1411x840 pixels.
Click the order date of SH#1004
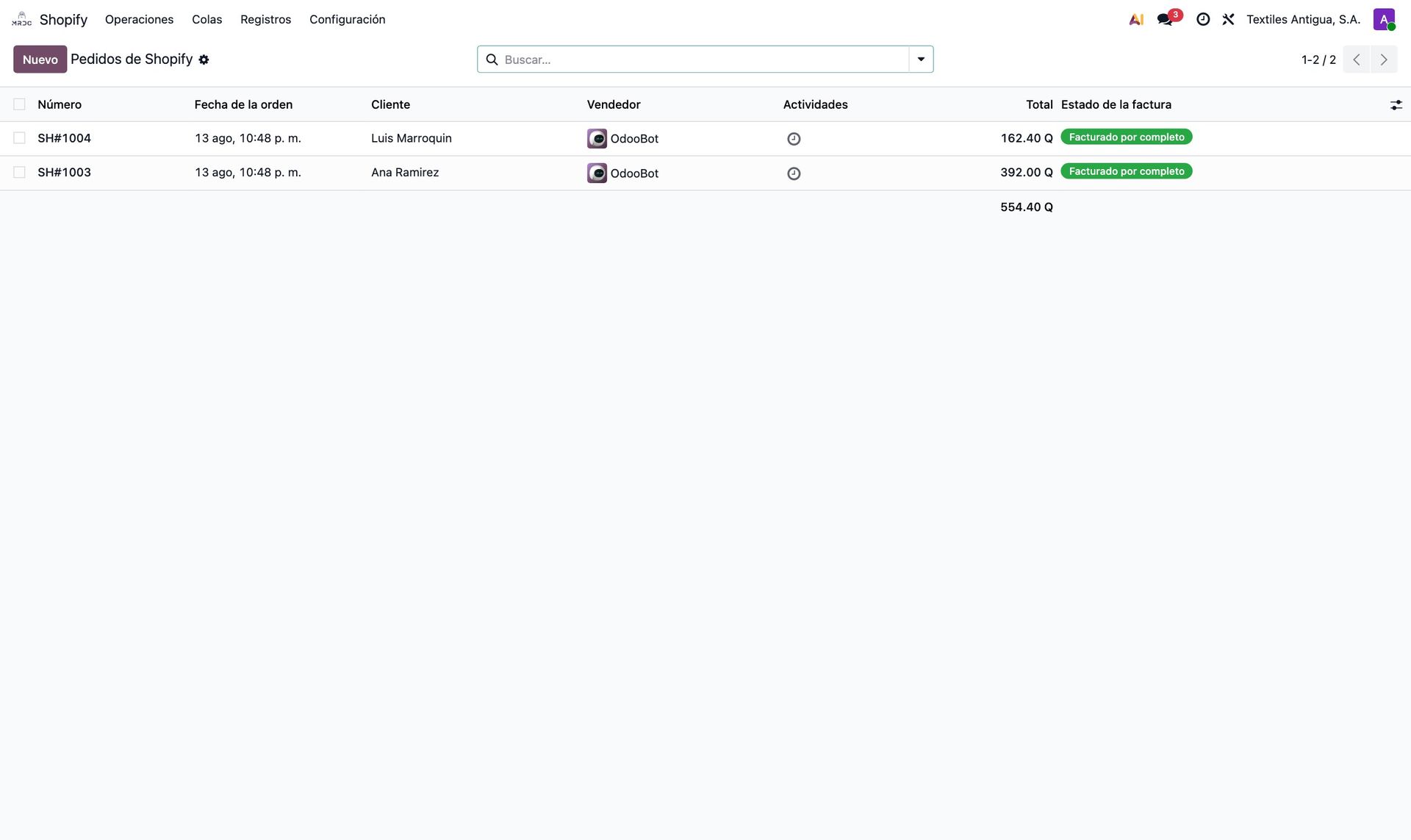[248, 138]
